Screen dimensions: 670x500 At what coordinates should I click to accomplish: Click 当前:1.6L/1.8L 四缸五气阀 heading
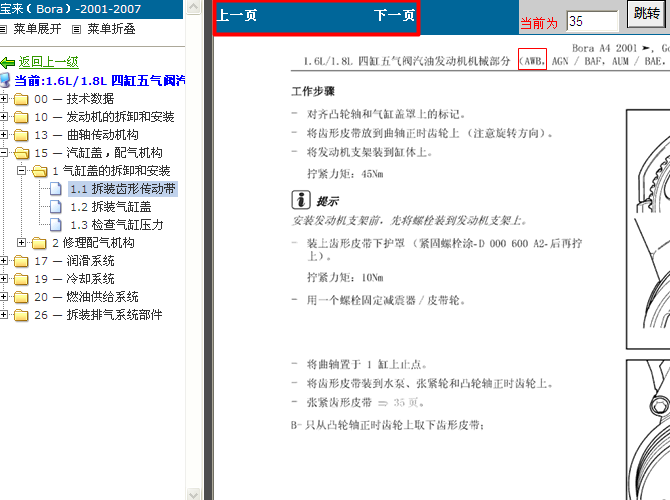point(100,81)
